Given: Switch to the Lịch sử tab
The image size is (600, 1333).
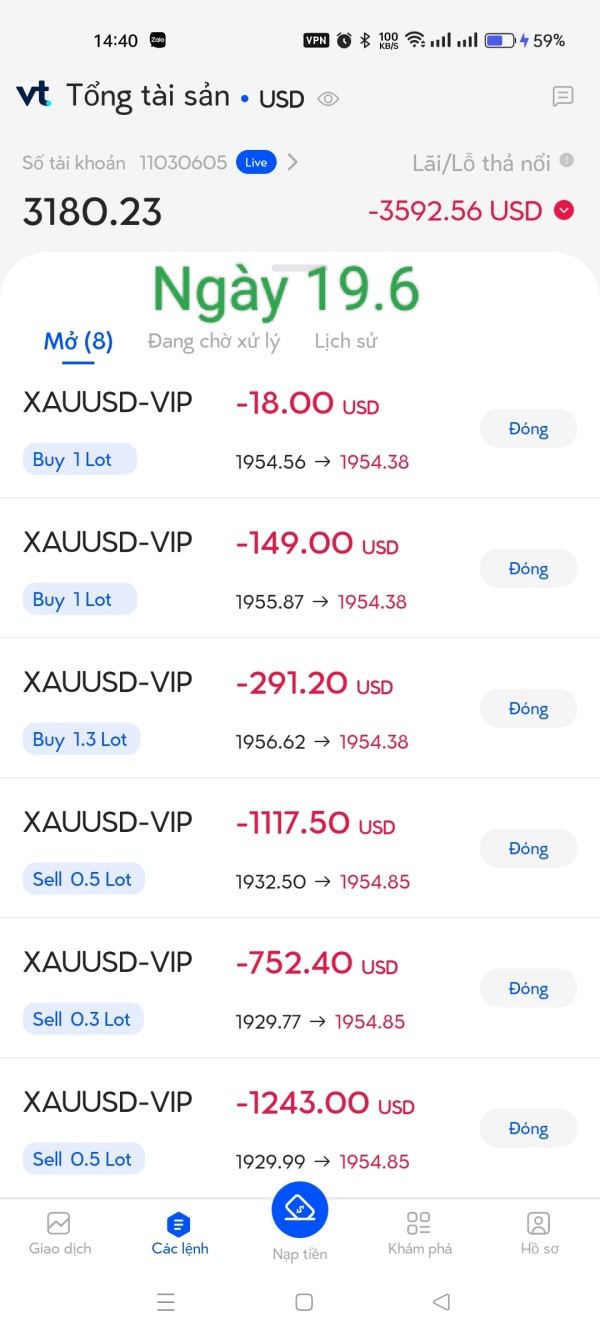Looking at the screenshot, I should tap(346, 341).
